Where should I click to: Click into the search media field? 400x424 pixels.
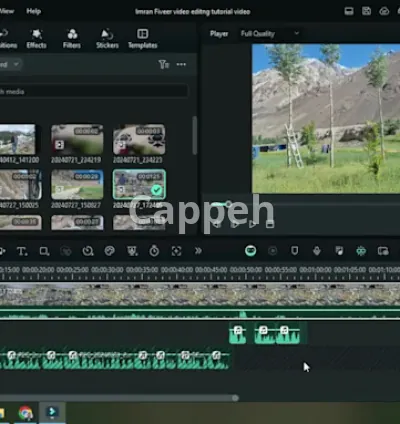point(93,91)
